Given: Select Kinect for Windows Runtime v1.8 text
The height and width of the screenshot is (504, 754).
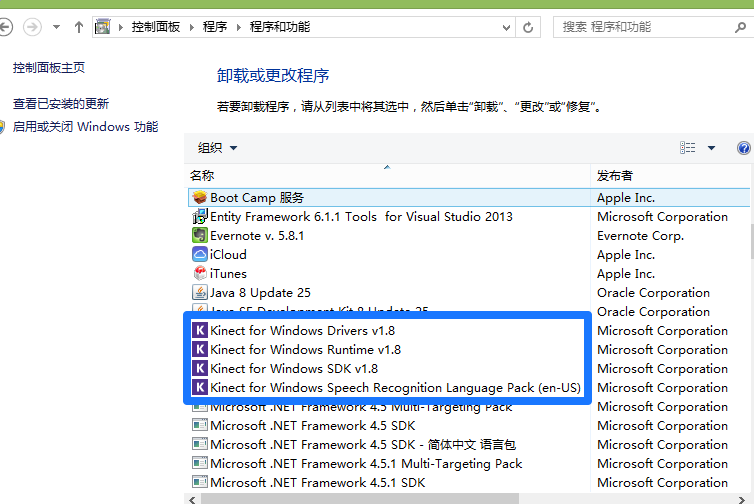Looking at the screenshot, I should (305, 350).
